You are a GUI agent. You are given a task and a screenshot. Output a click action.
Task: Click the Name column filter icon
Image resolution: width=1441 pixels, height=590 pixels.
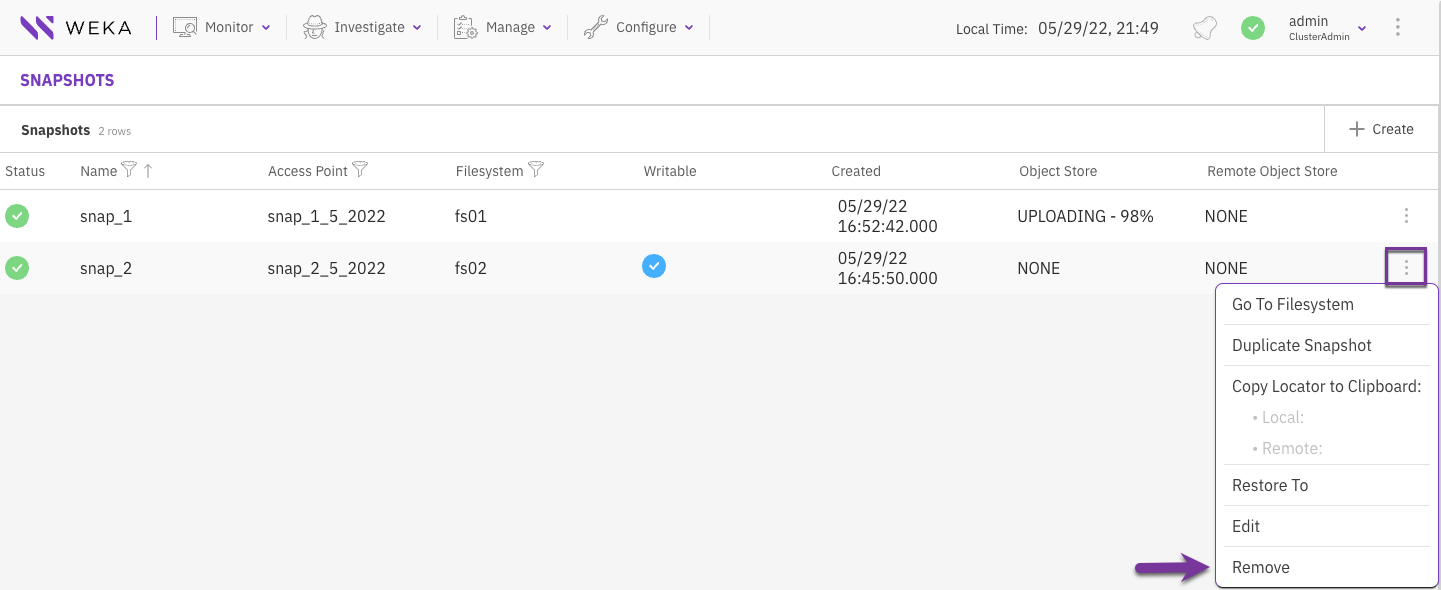129,170
